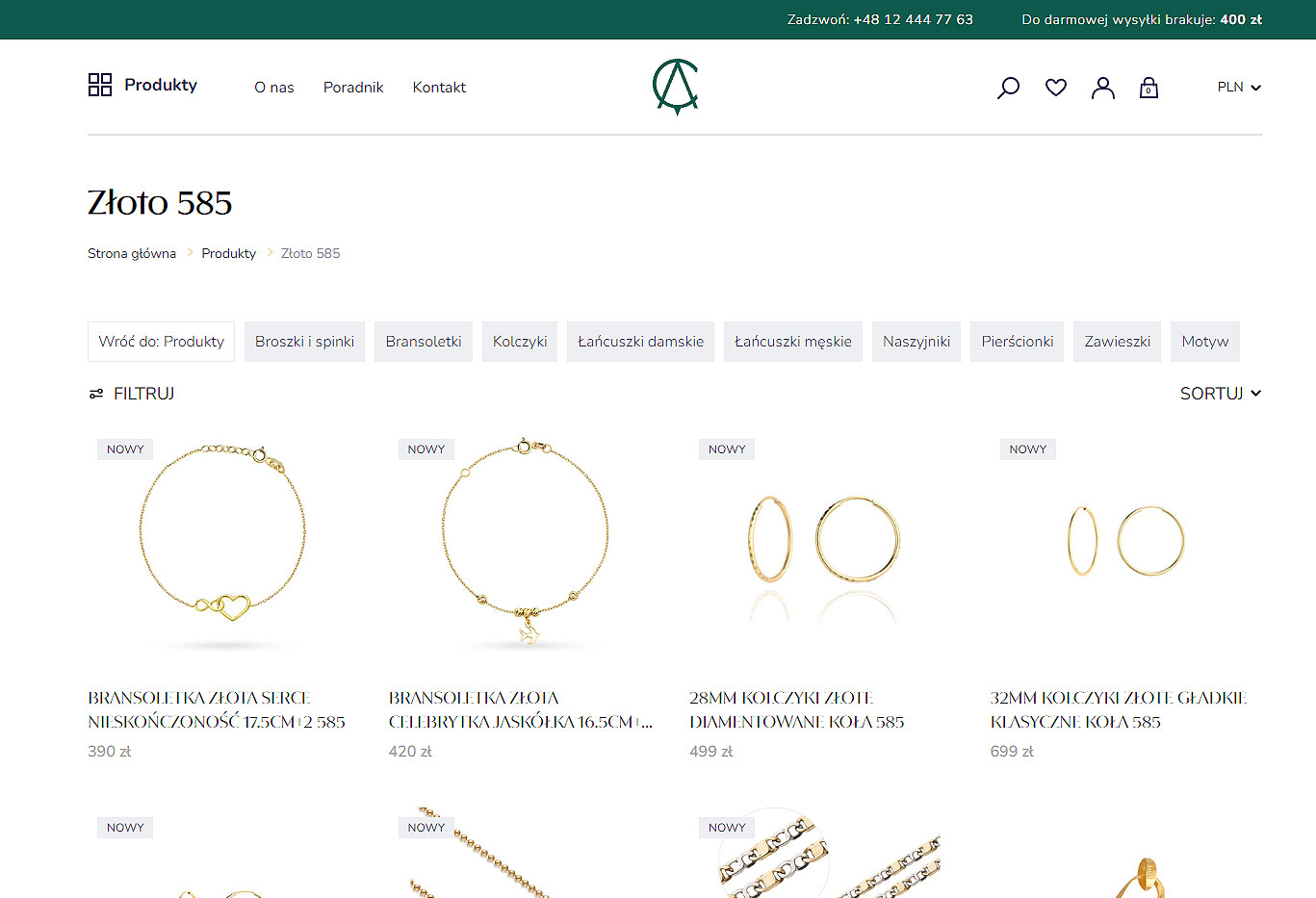
Task: Filter by Łańcuszki damskie category
Action: 640,342
